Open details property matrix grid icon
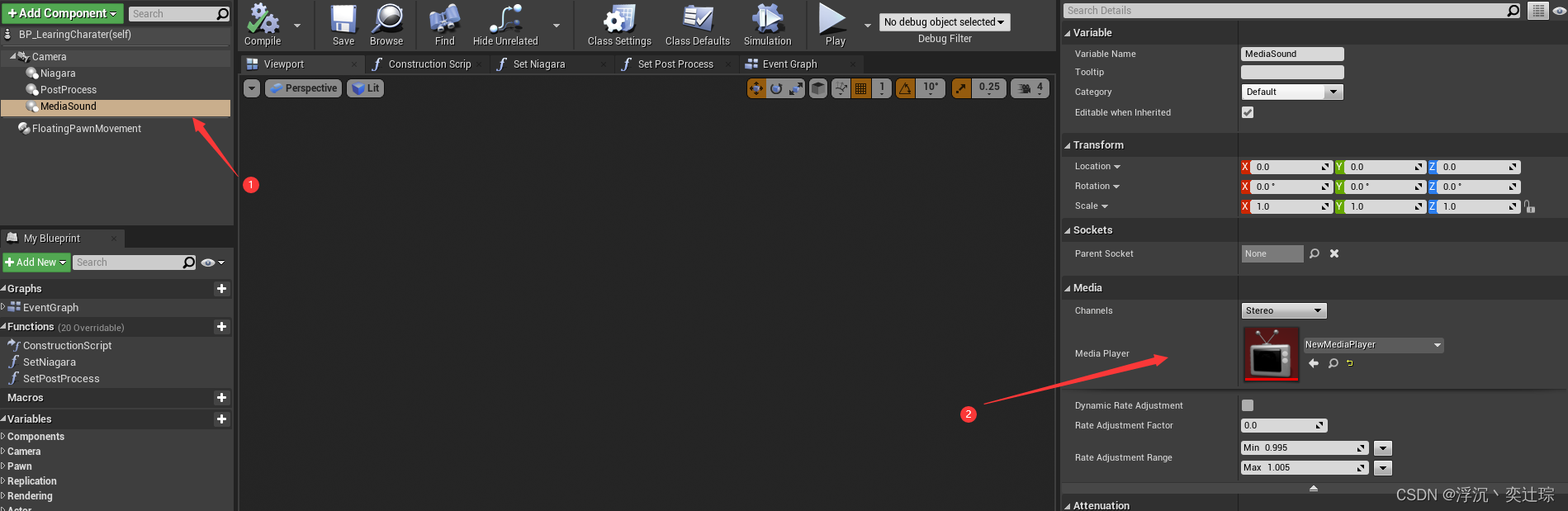Image resolution: width=1568 pixels, height=511 pixels. click(x=1537, y=11)
